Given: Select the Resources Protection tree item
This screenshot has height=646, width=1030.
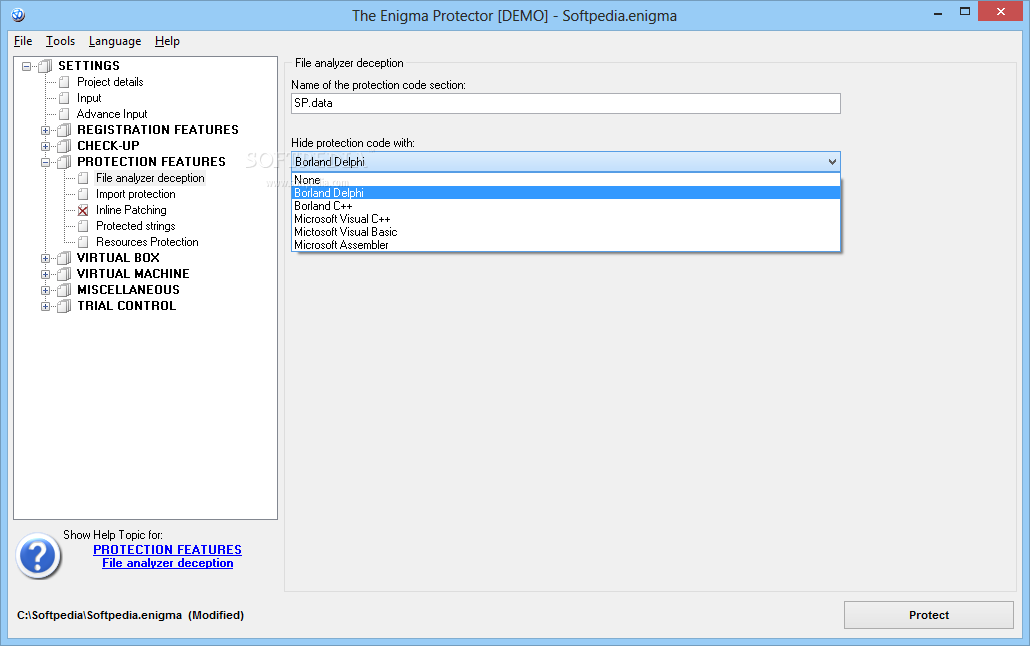Looking at the screenshot, I should point(147,242).
